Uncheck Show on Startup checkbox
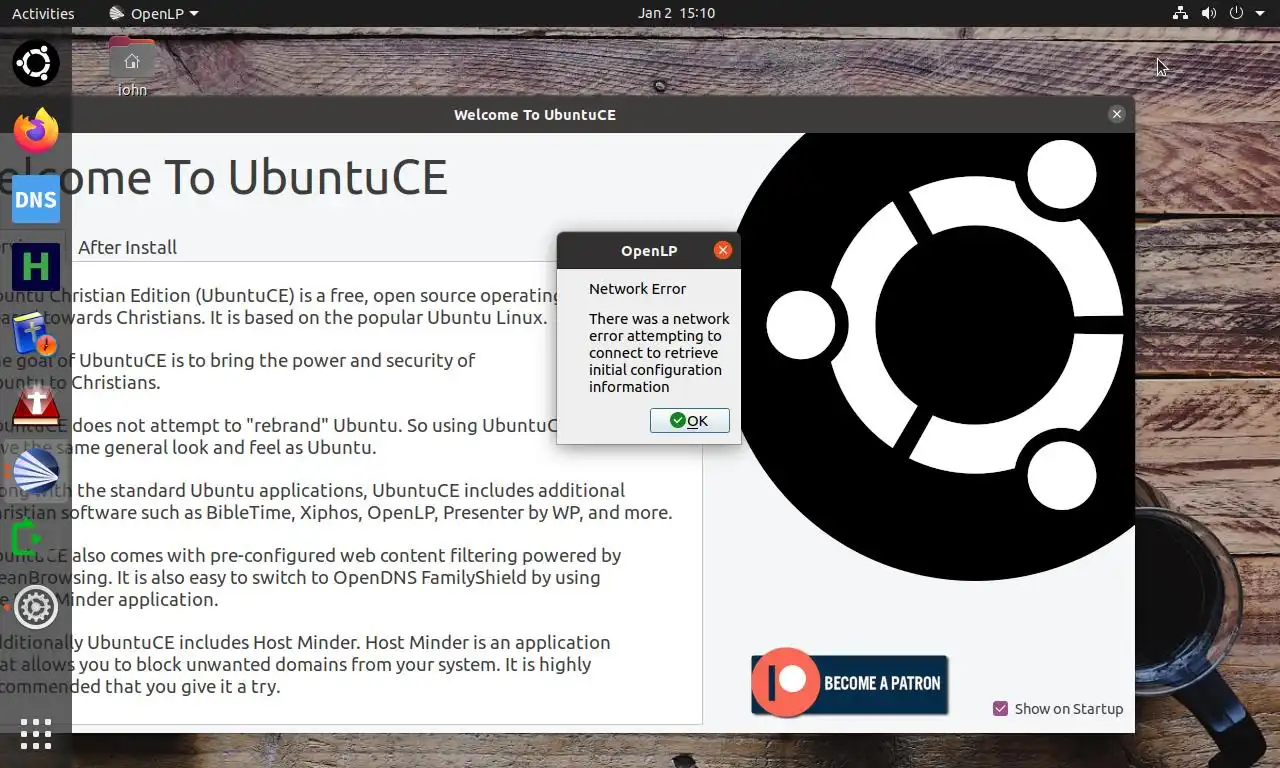Viewport: 1280px width, 768px height. coord(1000,708)
